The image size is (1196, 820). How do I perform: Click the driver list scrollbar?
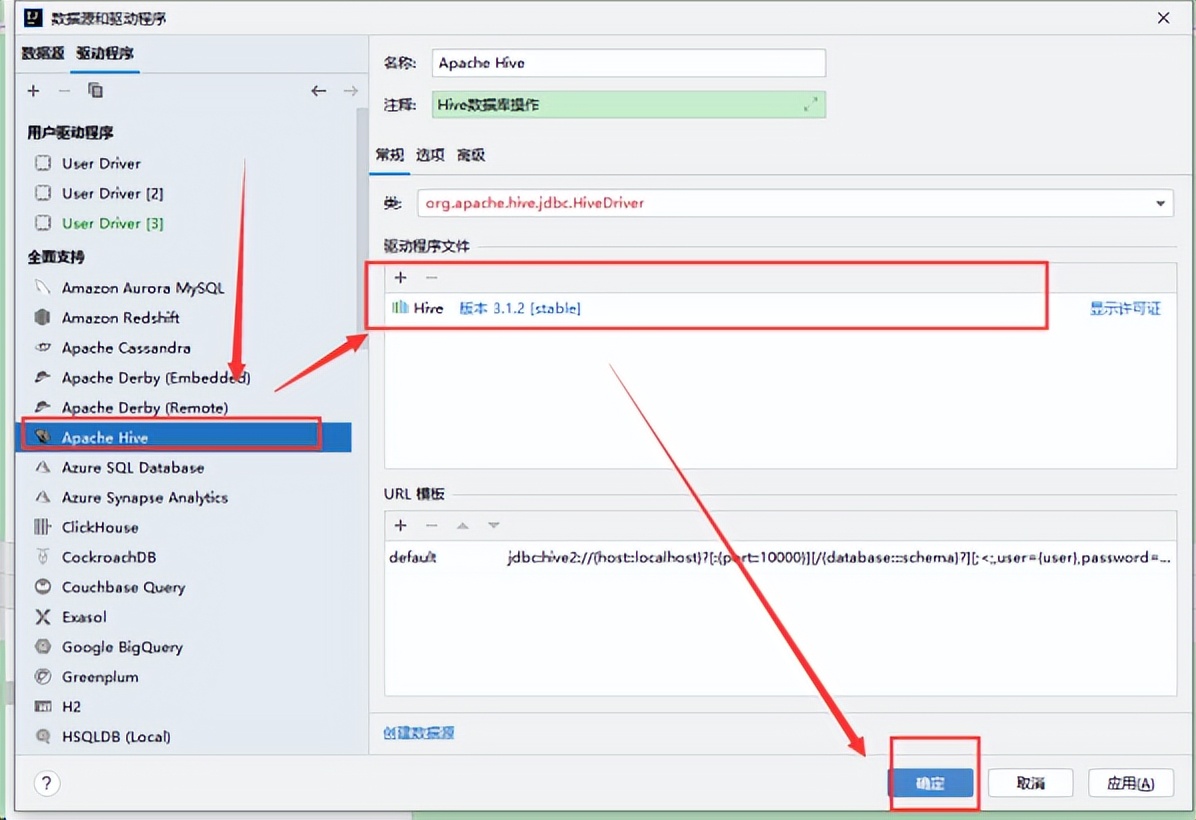362,229
